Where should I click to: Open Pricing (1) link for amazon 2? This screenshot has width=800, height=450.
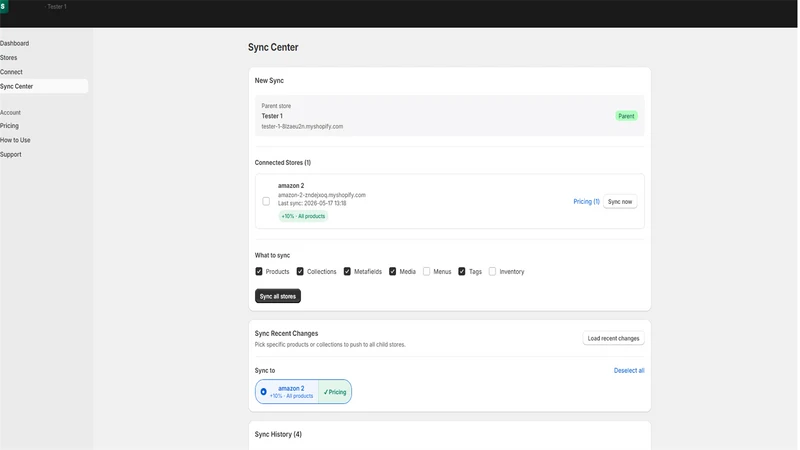point(586,202)
